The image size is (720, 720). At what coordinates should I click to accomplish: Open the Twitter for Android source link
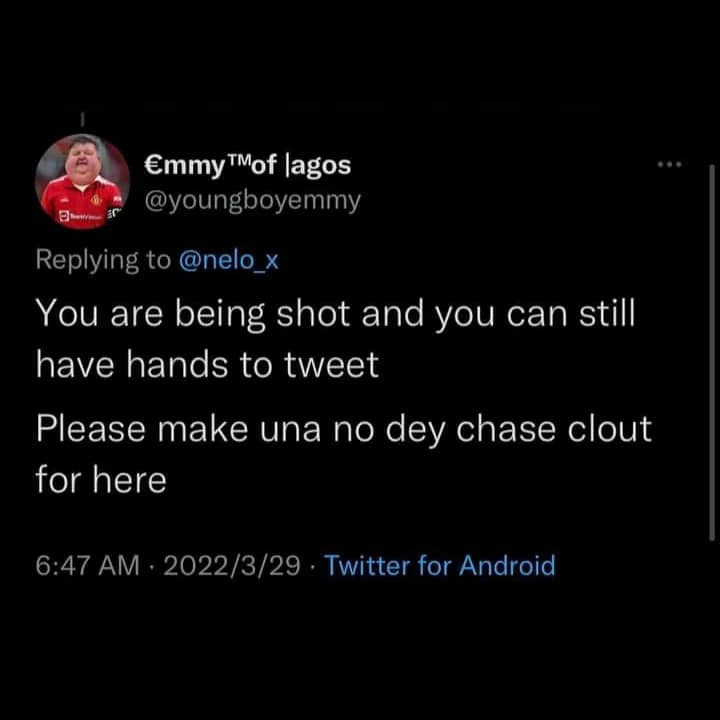[440, 566]
